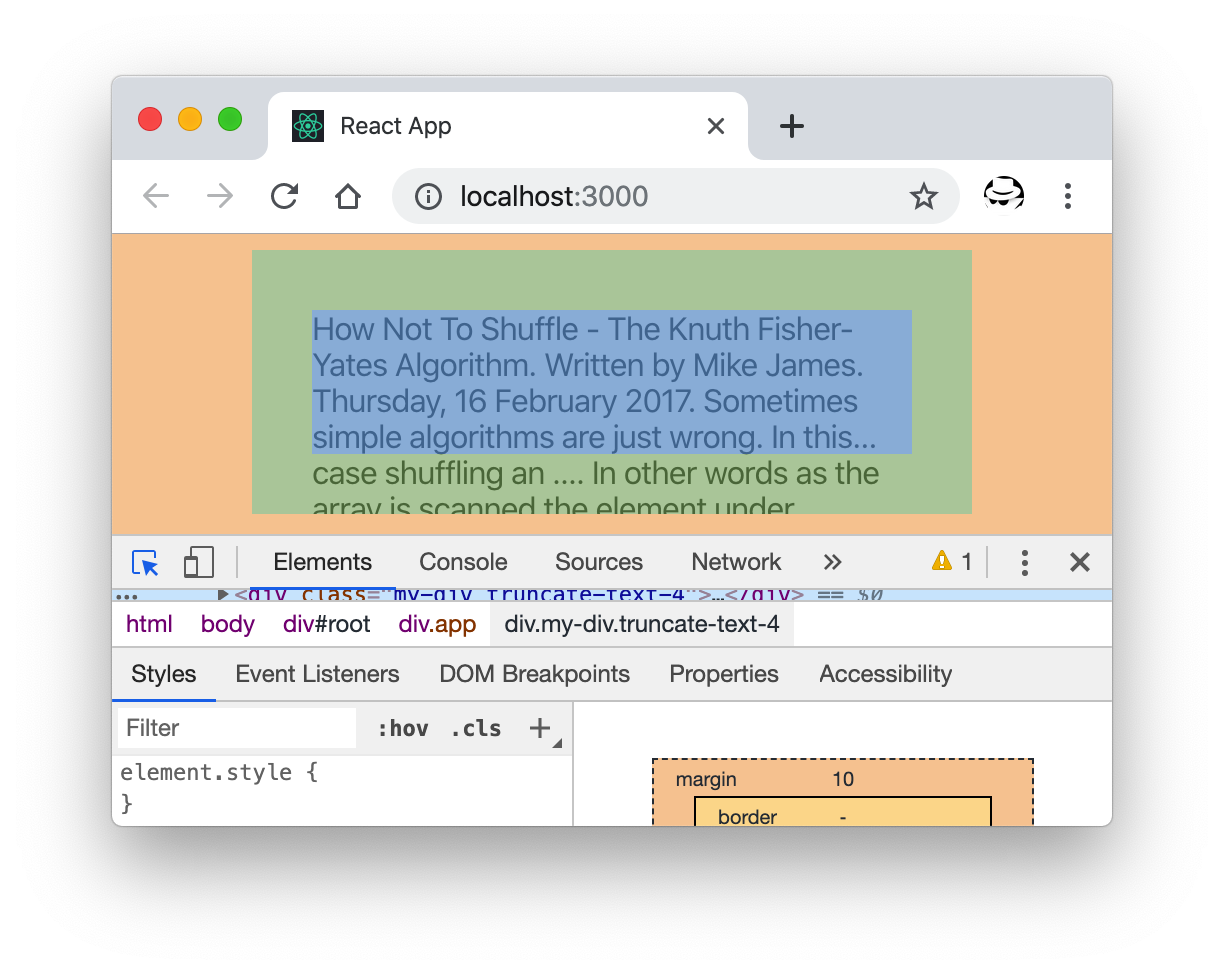Show more DevTools tabs chevron
Image resolution: width=1224 pixels, height=974 pixels.
click(x=832, y=562)
